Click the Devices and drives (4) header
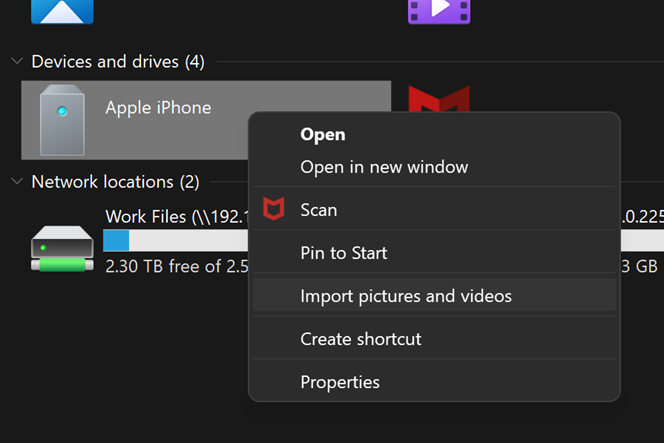 (118, 62)
